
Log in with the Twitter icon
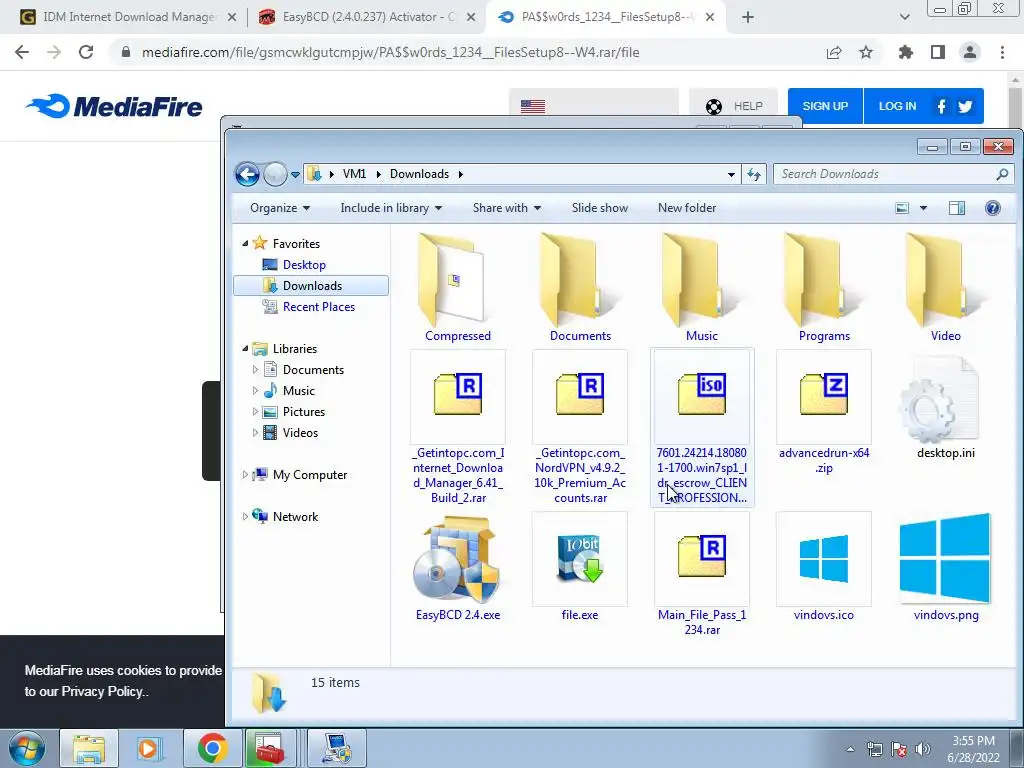pos(965,106)
